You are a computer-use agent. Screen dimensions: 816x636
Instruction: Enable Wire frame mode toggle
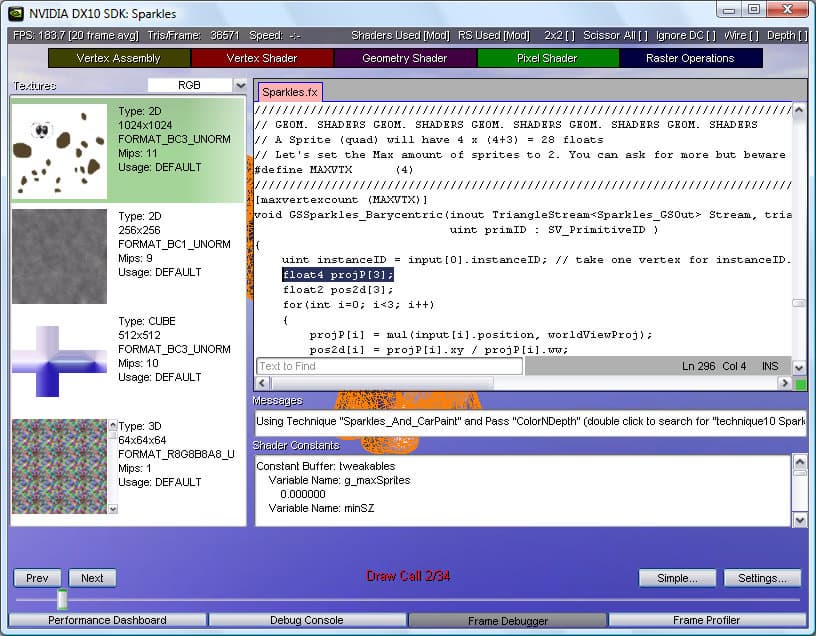click(741, 35)
